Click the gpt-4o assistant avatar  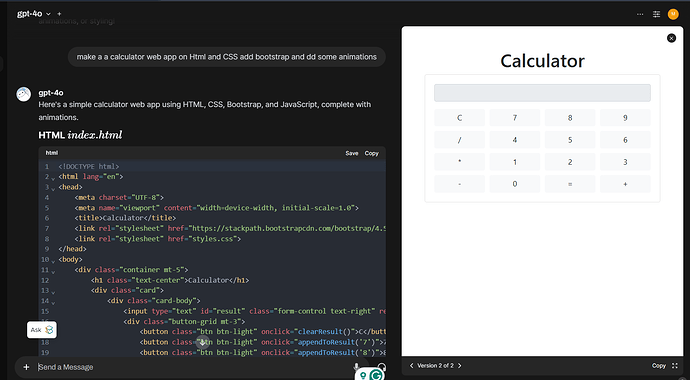coord(23,94)
